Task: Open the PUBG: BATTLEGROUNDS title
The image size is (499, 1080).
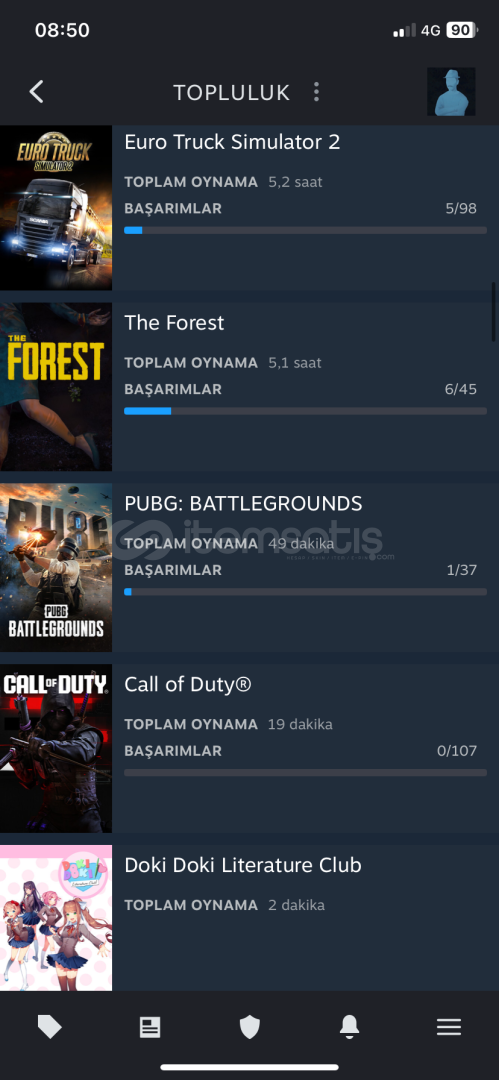Action: click(x=243, y=503)
